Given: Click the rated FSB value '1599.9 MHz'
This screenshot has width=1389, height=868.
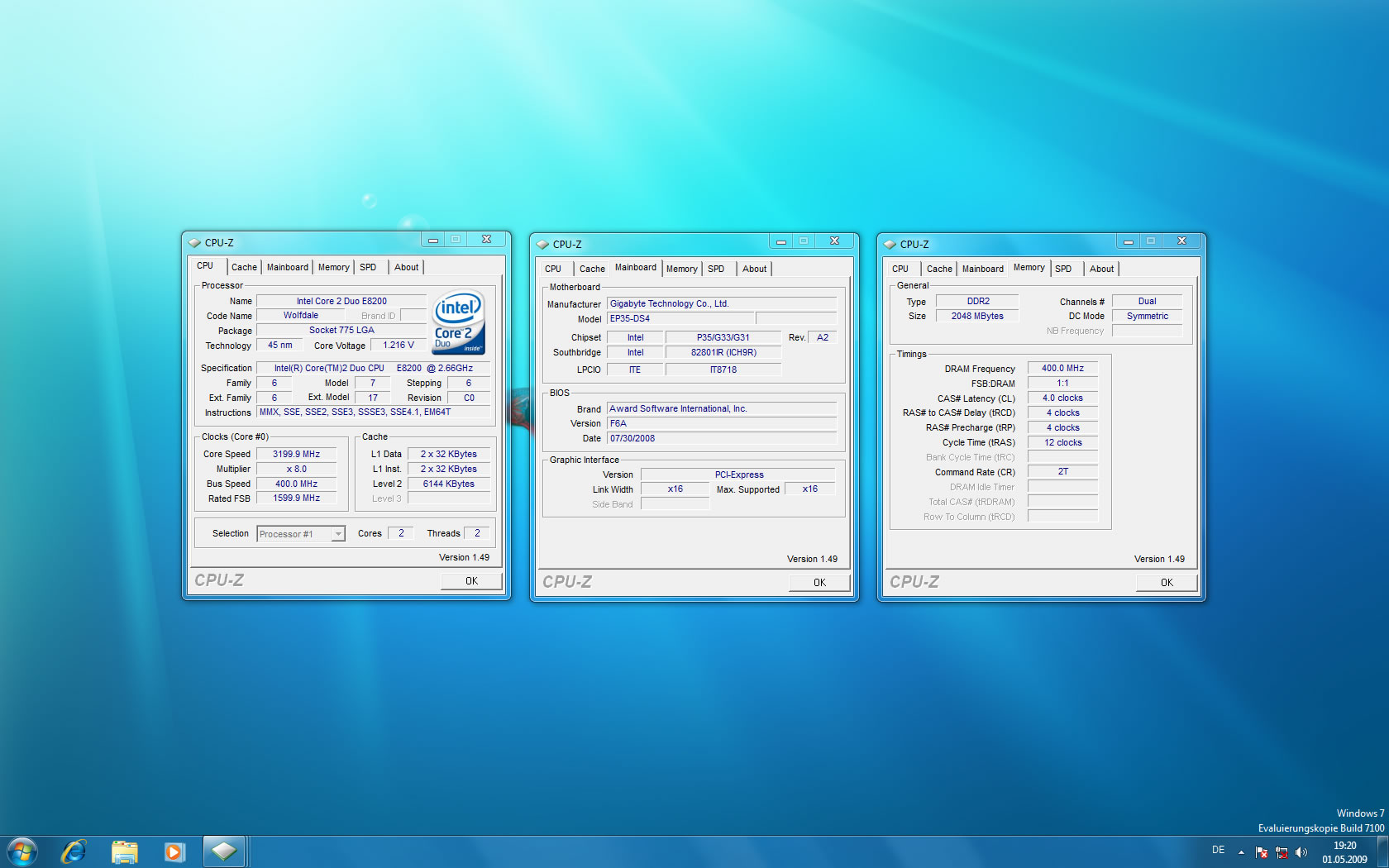Looking at the screenshot, I should click(297, 498).
